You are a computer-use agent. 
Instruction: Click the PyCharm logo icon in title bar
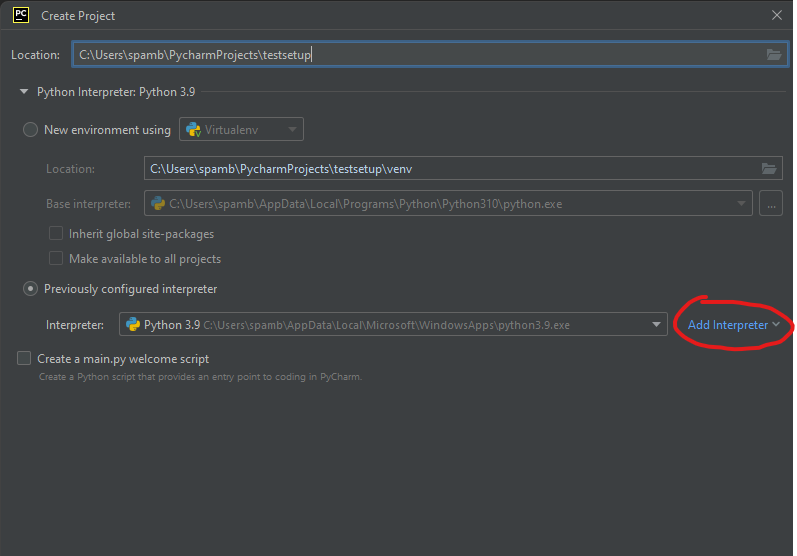pyautogui.click(x=21, y=15)
